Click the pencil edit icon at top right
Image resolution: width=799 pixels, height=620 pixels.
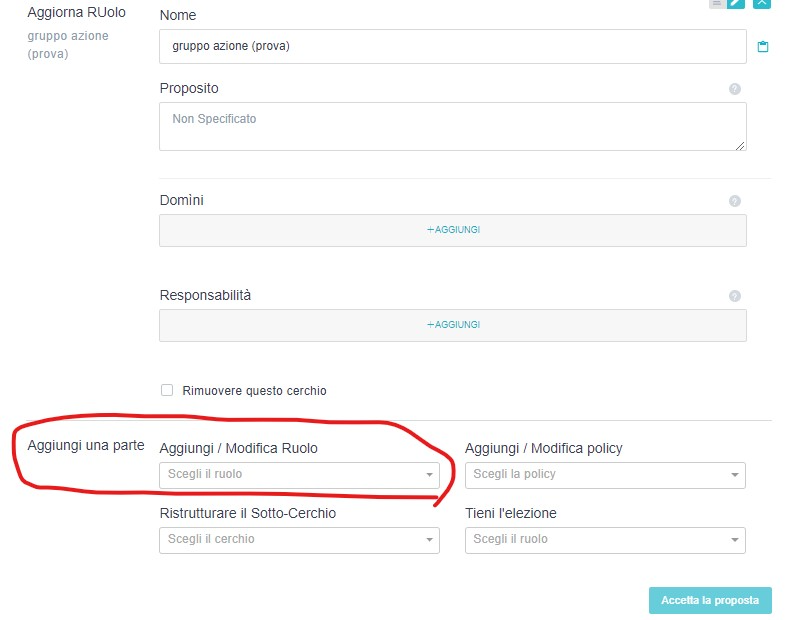737,3
